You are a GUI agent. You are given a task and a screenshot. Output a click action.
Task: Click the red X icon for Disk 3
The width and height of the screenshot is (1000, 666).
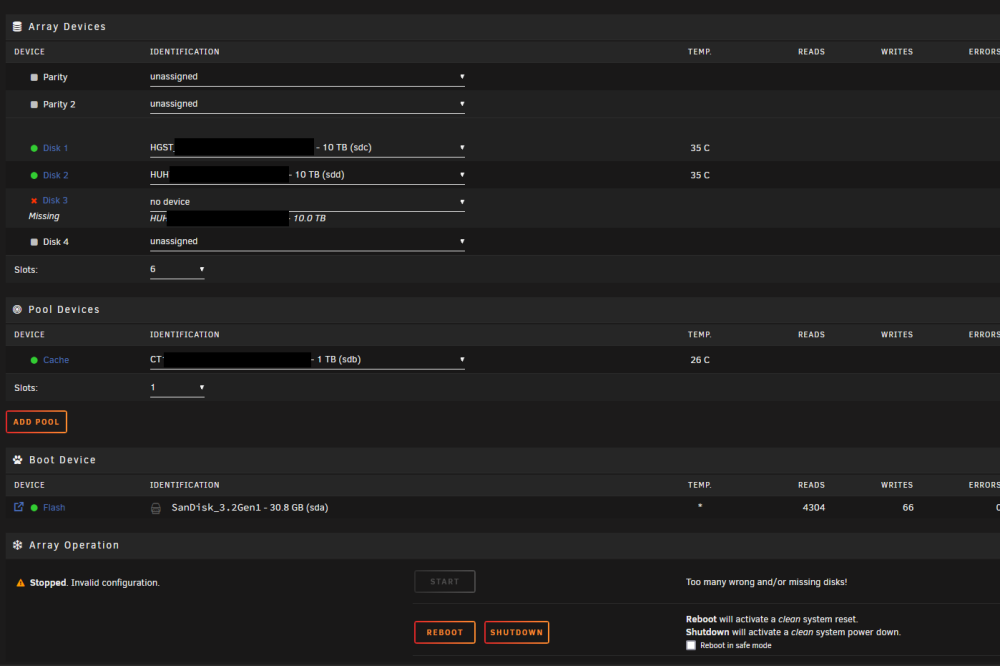(x=34, y=201)
